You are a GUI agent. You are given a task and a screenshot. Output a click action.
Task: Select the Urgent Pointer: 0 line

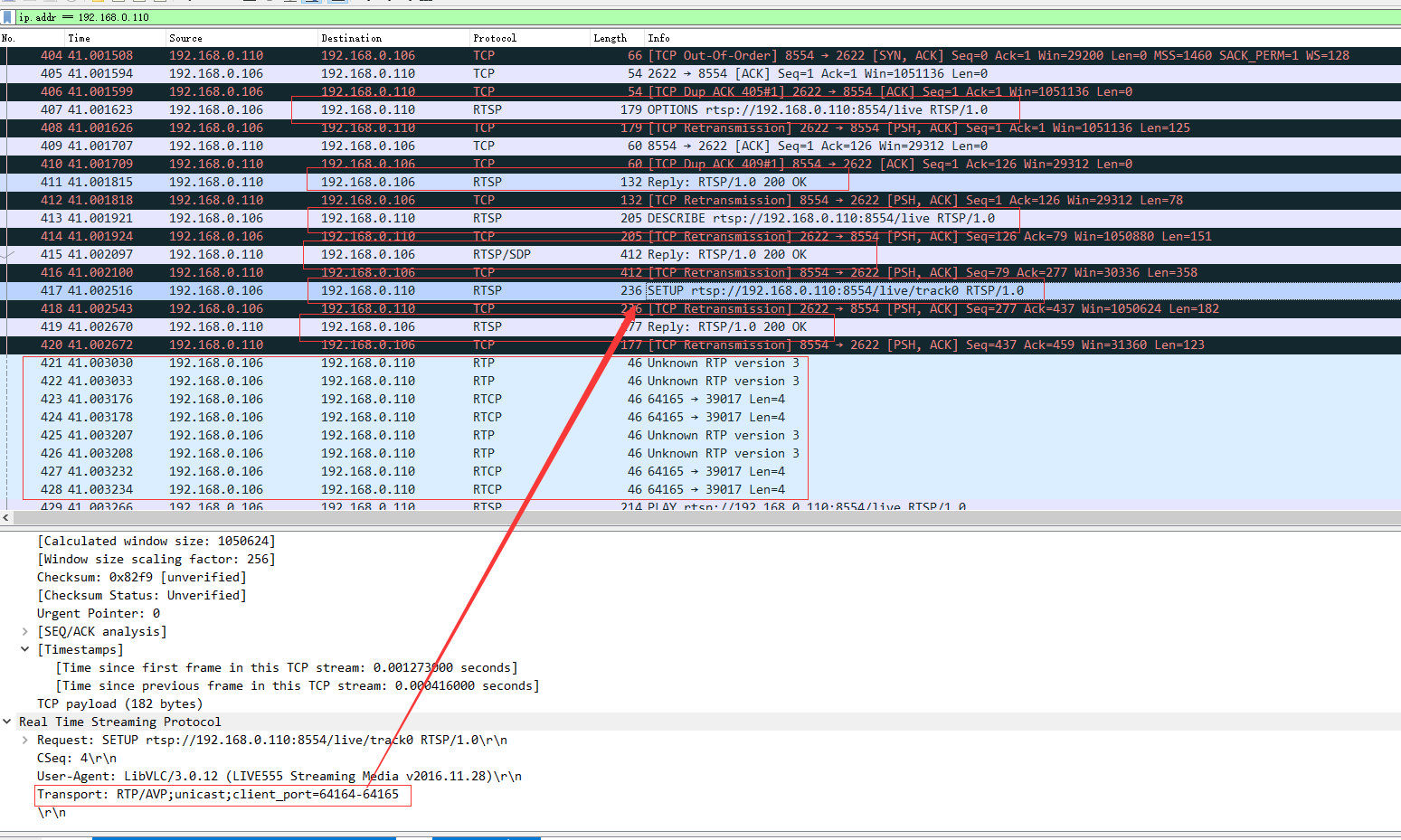[99, 613]
